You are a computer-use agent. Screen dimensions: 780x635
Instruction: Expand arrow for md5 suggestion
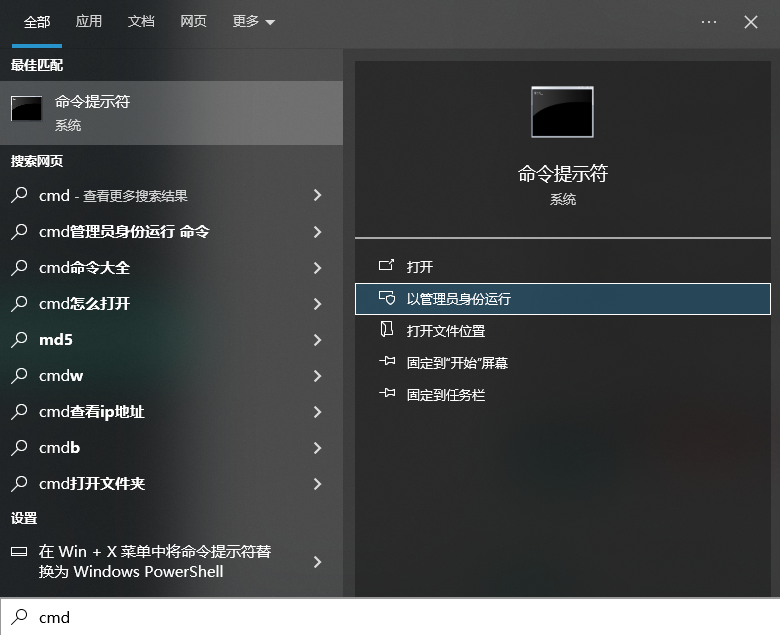(x=317, y=340)
